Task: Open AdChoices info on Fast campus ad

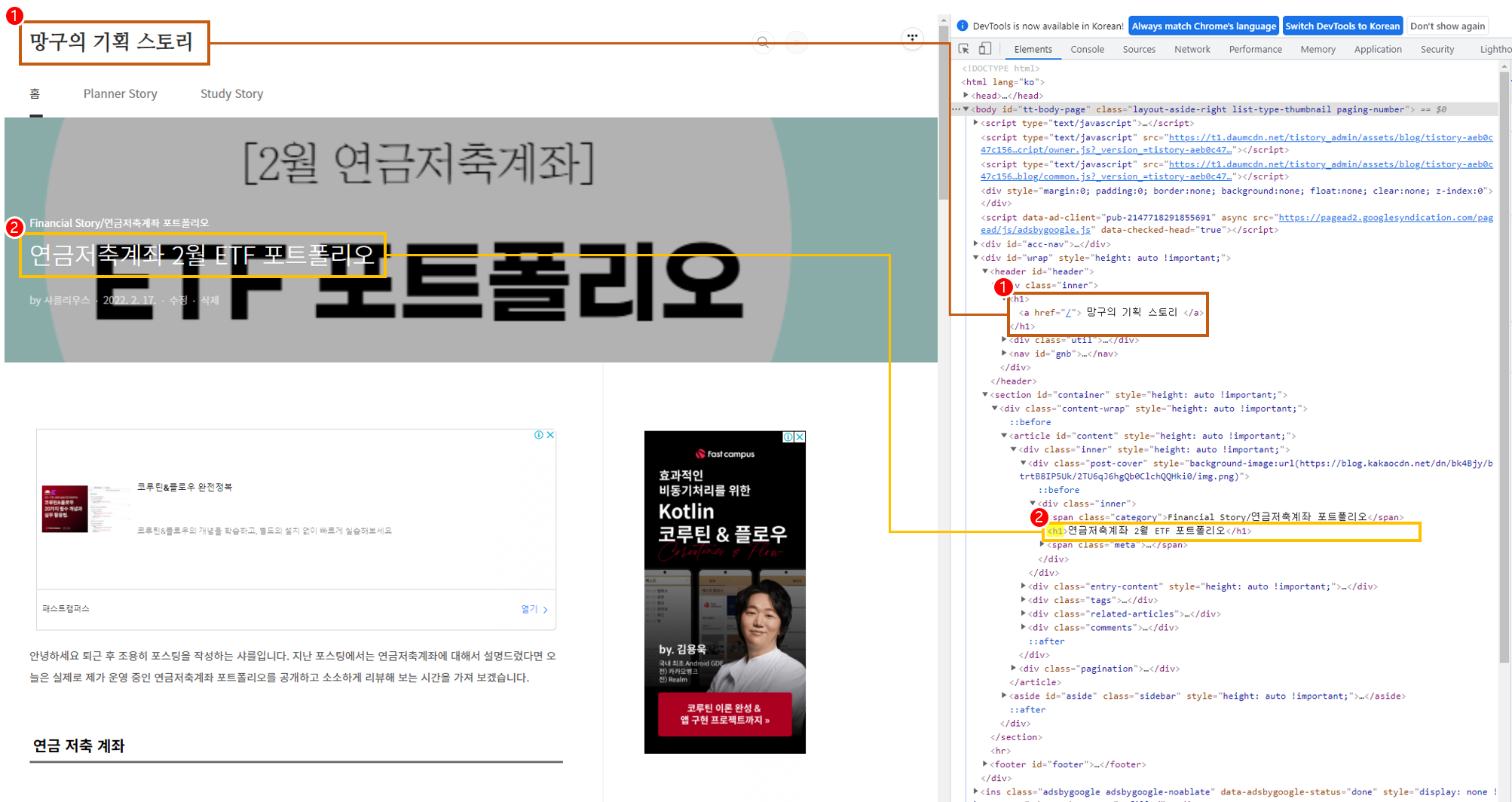Action: click(788, 437)
